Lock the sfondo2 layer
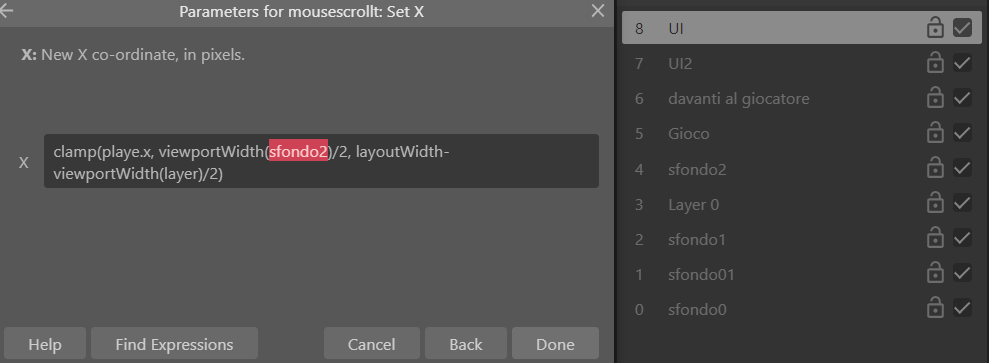The height and width of the screenshot is (363, 989). [x=935, y=169]
